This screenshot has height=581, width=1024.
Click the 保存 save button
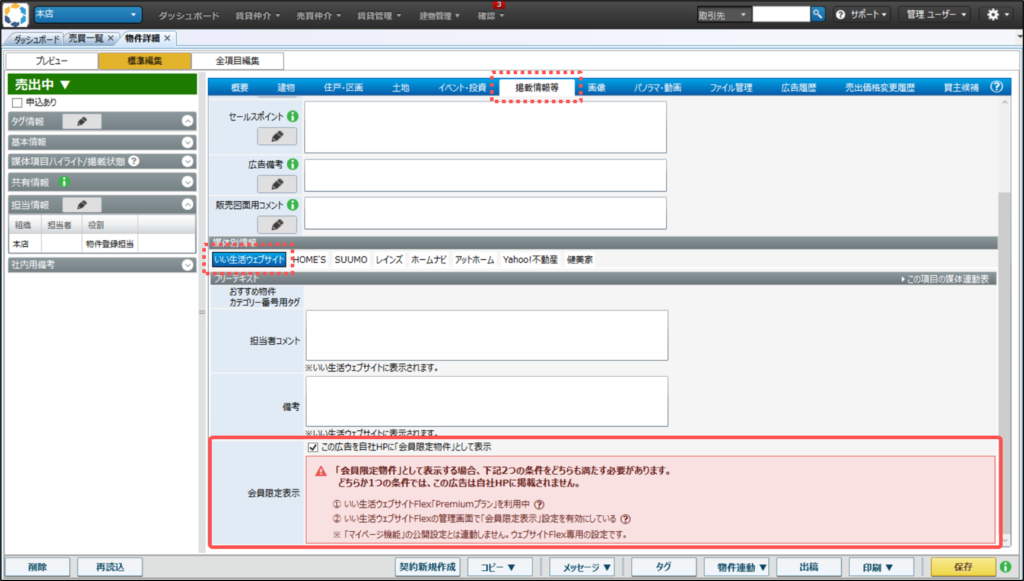click(962, 567)
